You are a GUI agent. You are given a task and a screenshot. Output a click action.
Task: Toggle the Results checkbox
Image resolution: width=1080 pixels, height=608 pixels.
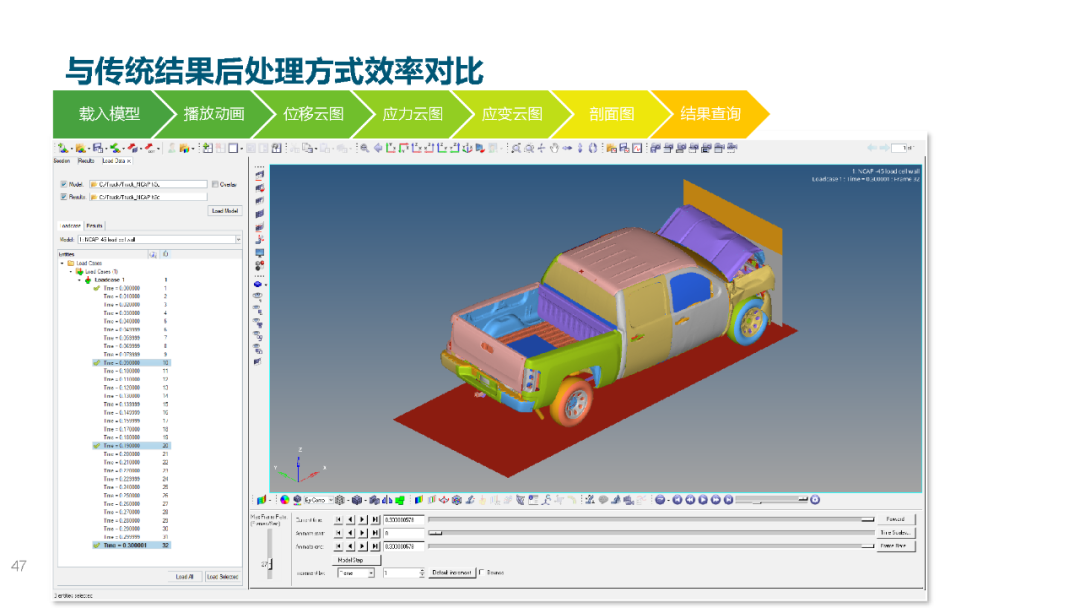[63, 197]
